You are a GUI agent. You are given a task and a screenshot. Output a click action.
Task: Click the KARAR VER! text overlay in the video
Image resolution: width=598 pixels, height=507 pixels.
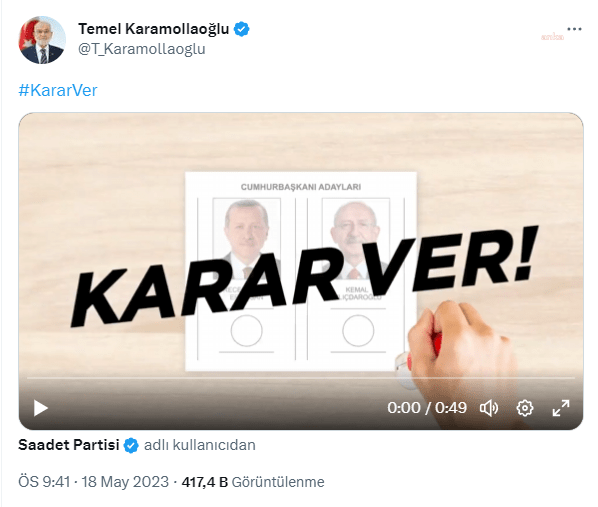pyautogui.click(x=304, y=277)
